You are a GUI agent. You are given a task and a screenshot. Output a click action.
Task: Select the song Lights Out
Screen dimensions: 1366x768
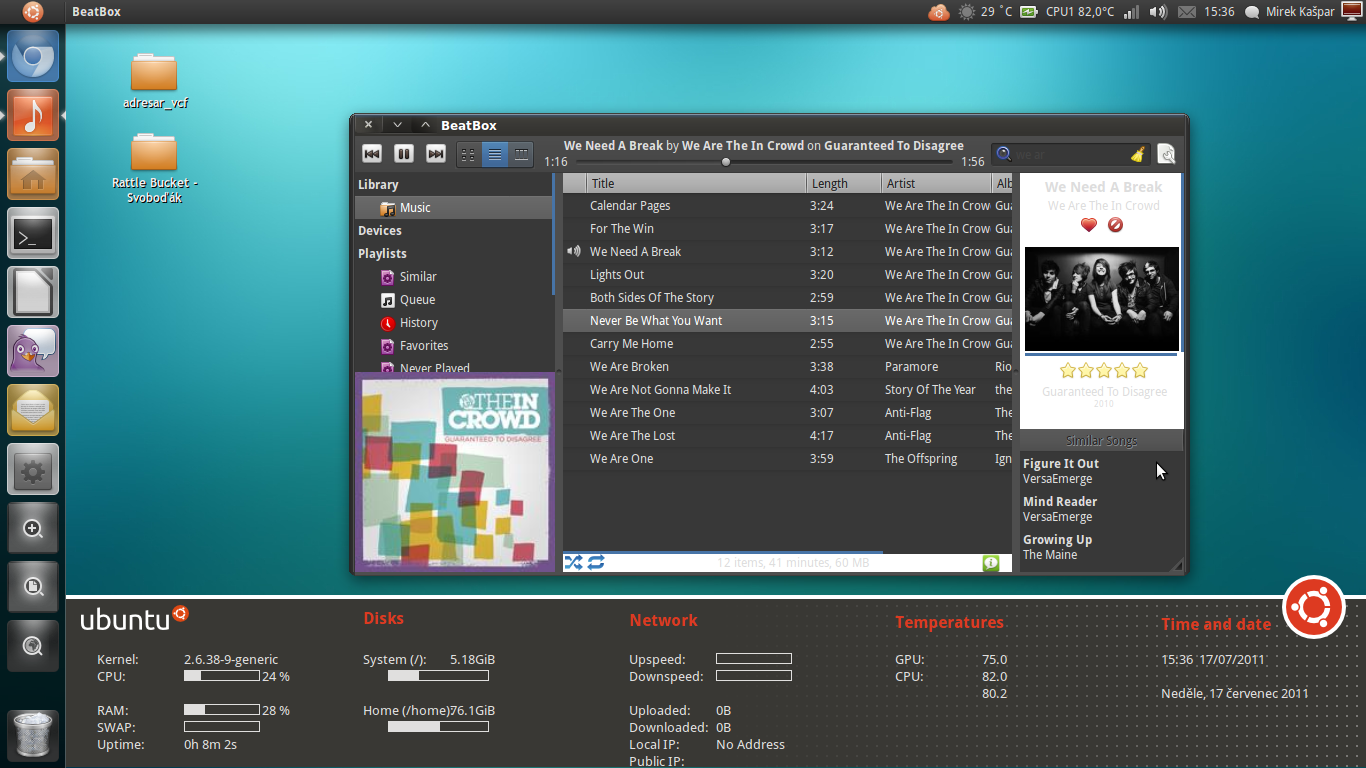point(787,274)
